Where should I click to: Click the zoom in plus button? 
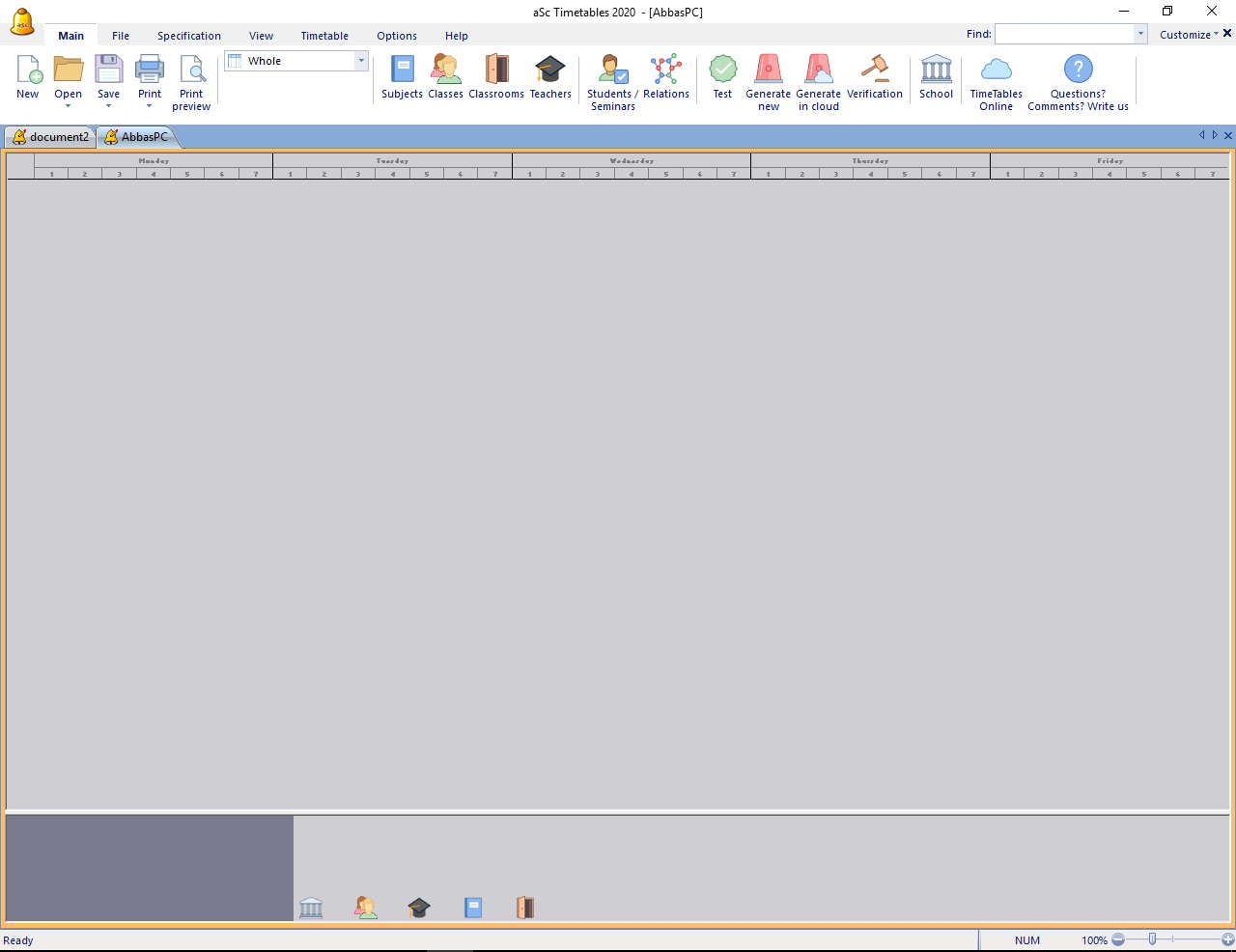1228,939
